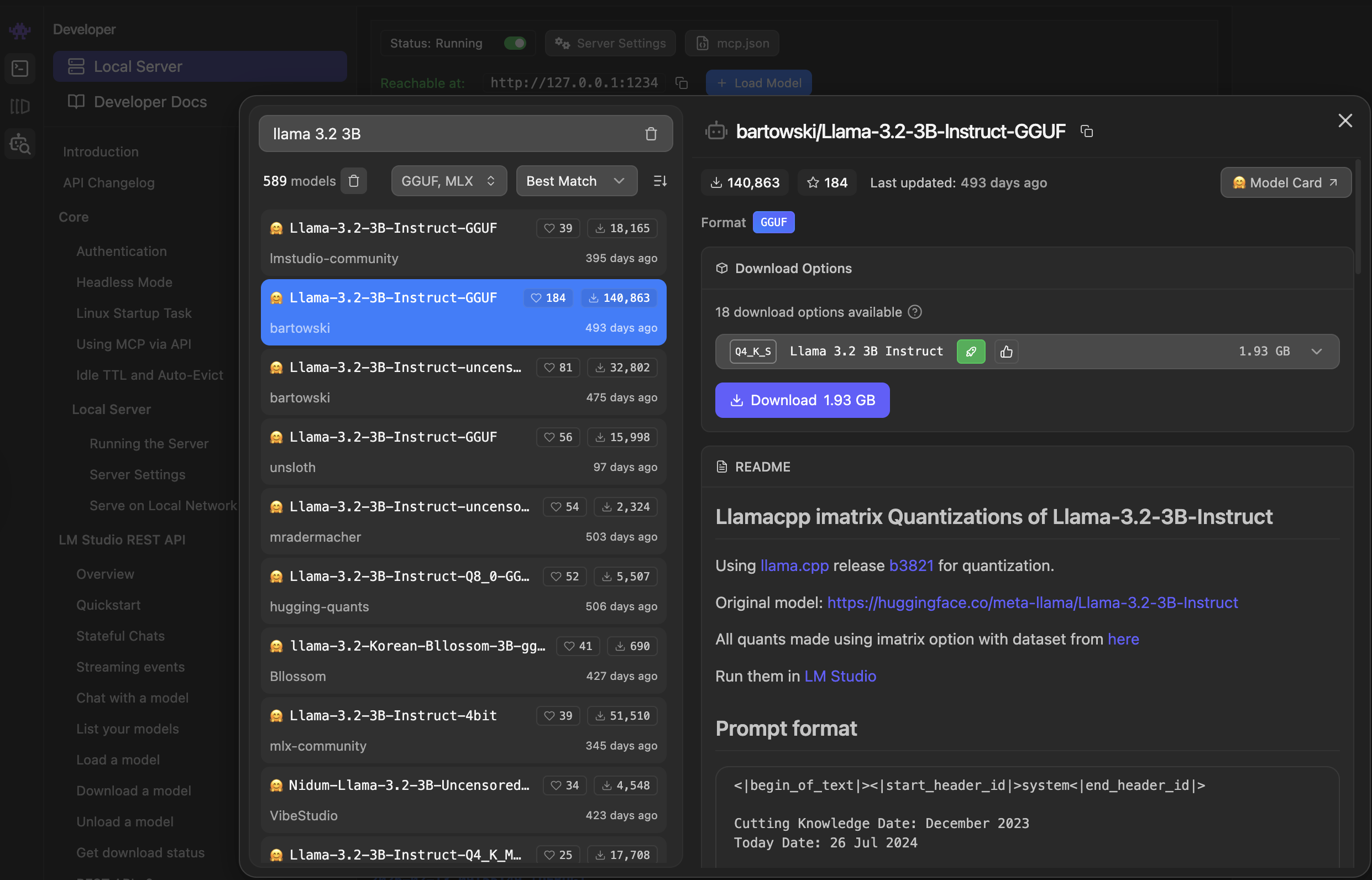Select the unsloth Llama-3.2-3B-Instruct-GGUF result
This screenshot has height=880, width=1372.
(463, 452)
